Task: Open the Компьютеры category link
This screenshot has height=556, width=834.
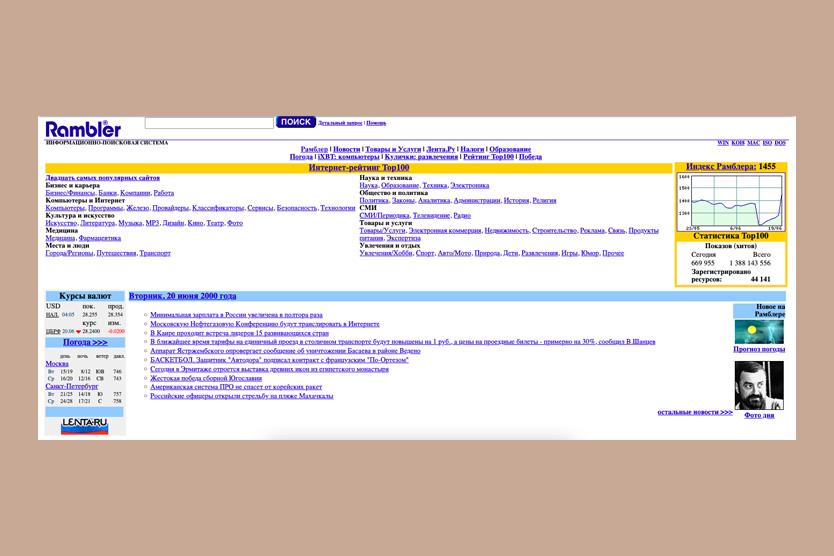Action: coord(65,208)
